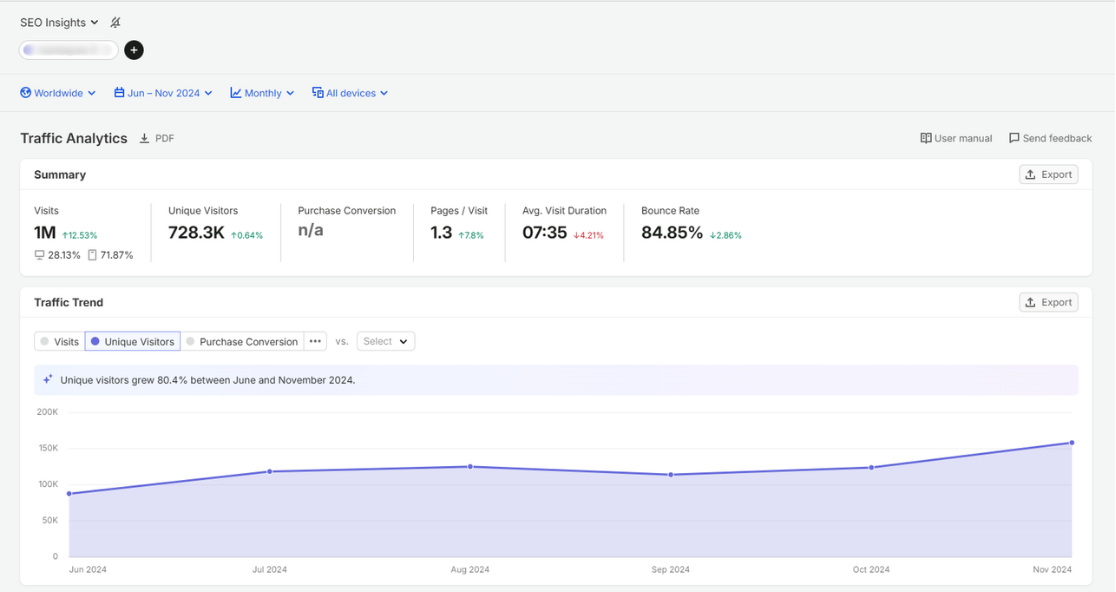Click the muted bell notification icon

point(115,23)
